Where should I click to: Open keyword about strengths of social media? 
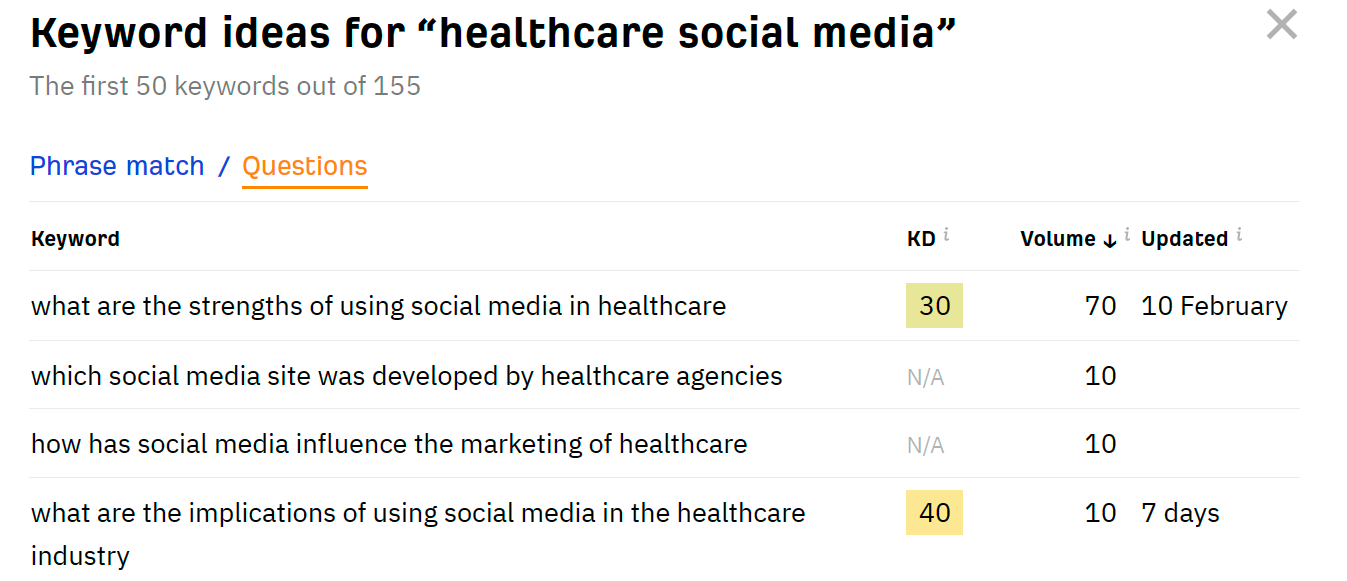378,306
